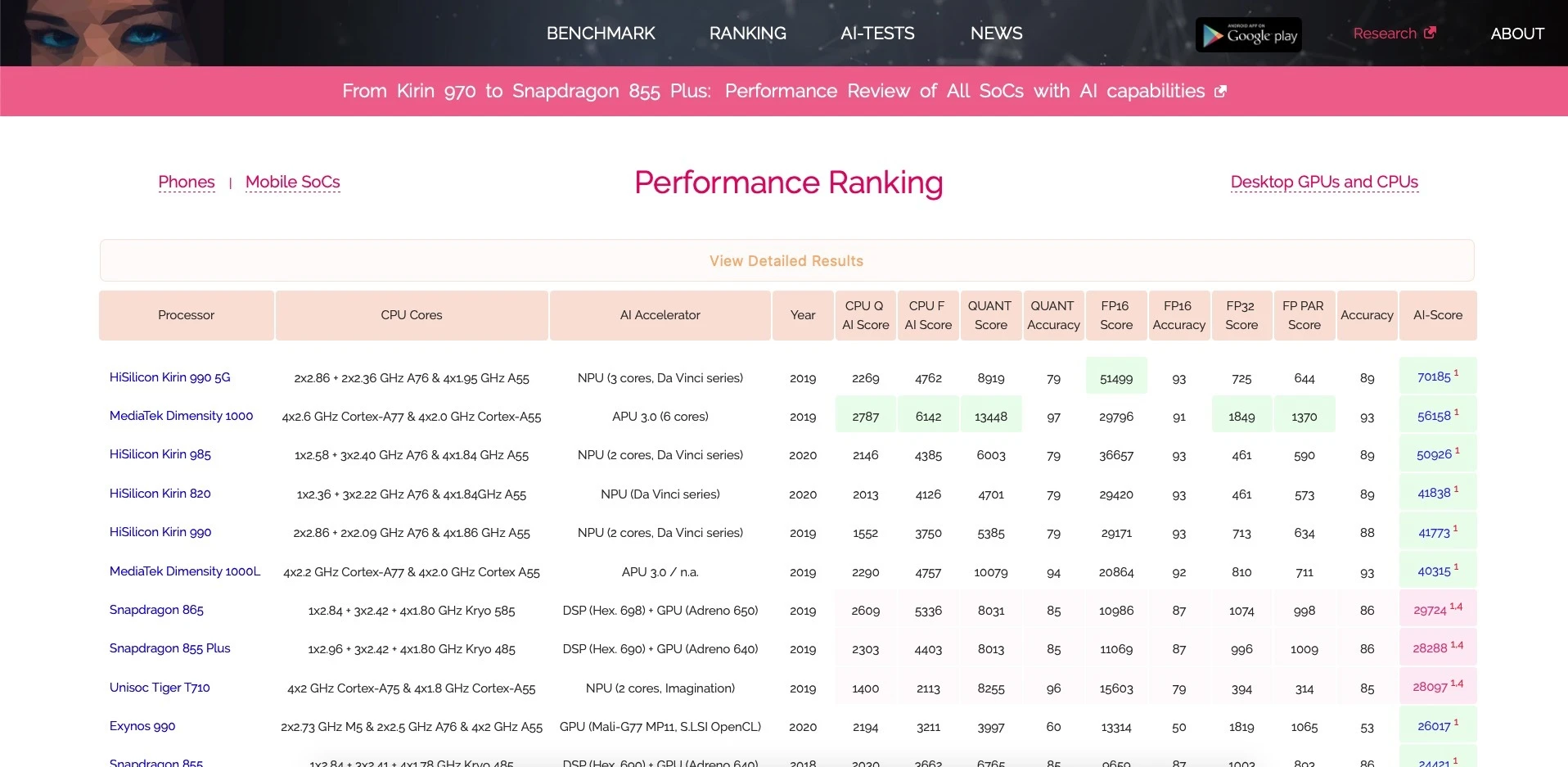This screenshot has height=767, width=1568.
Task: Click AI-Score 26017 for Exynos 990
Action: coord(1438,726)
